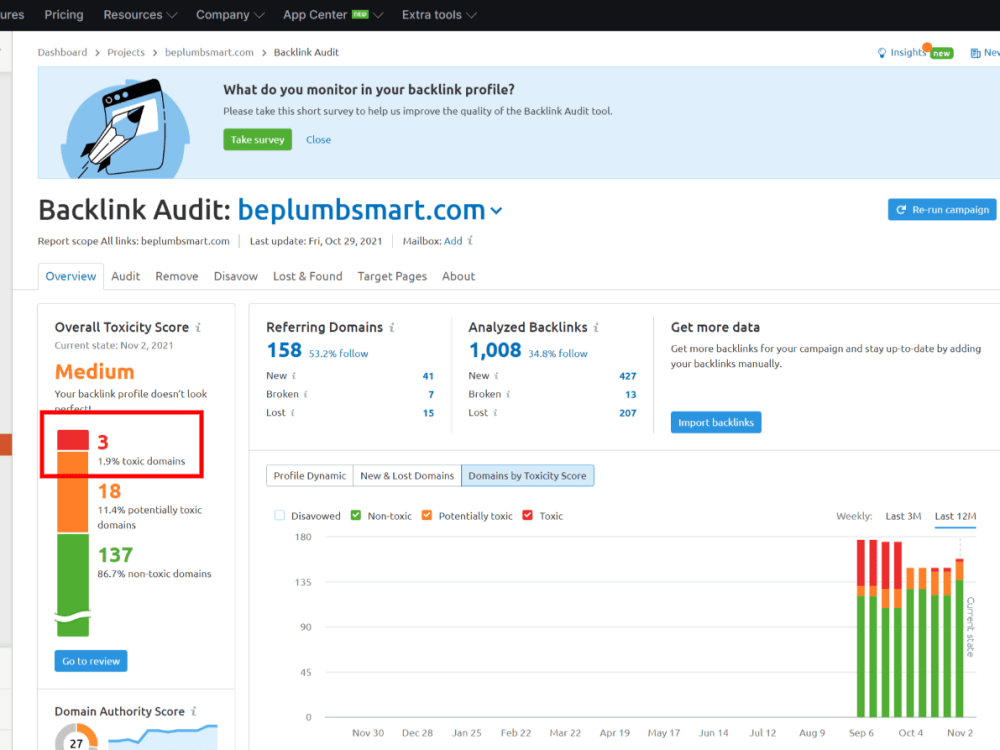
Task: Click the Re-run campaign button
Action: (x=942, y=210)
